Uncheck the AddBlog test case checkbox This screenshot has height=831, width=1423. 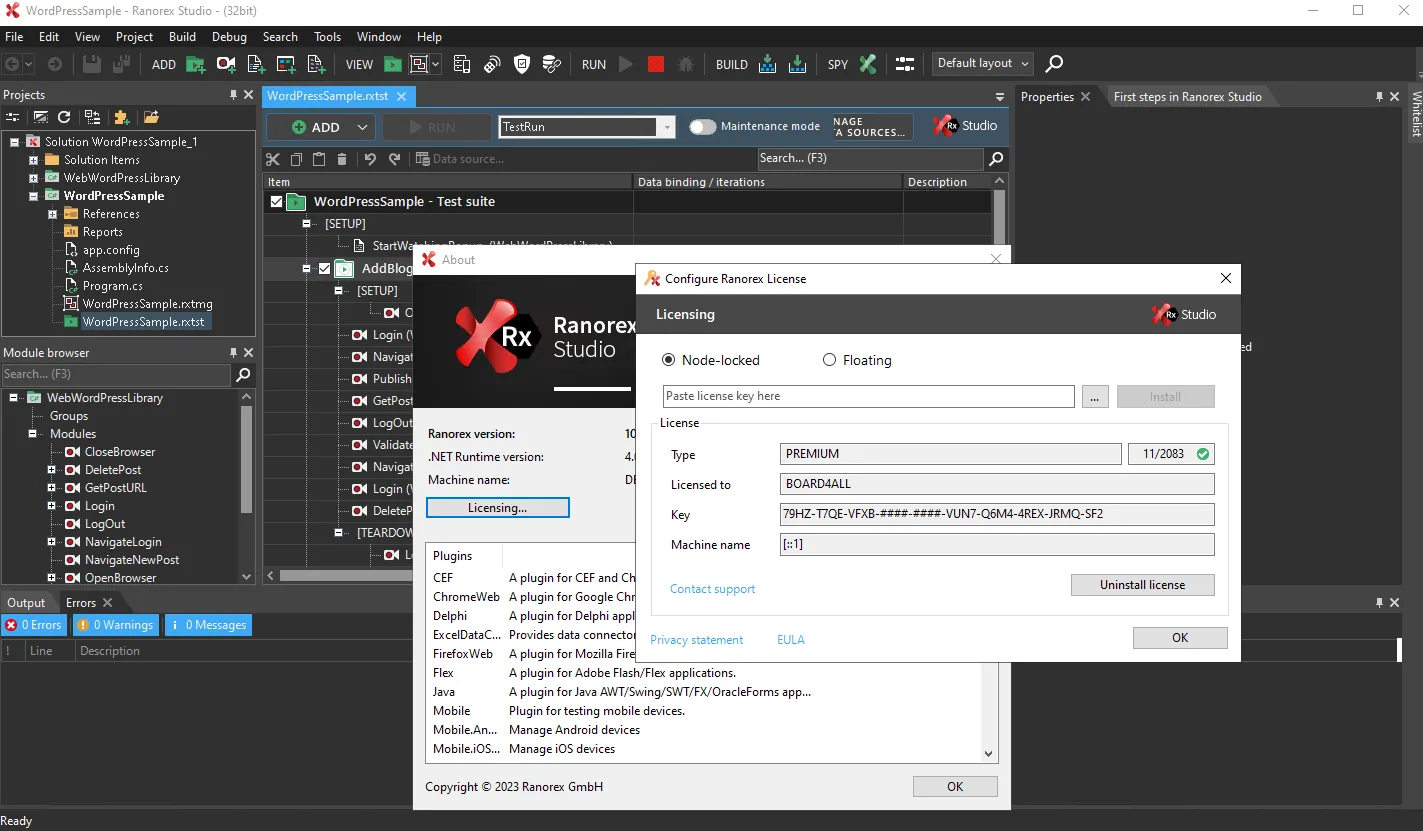pos(324,269)
